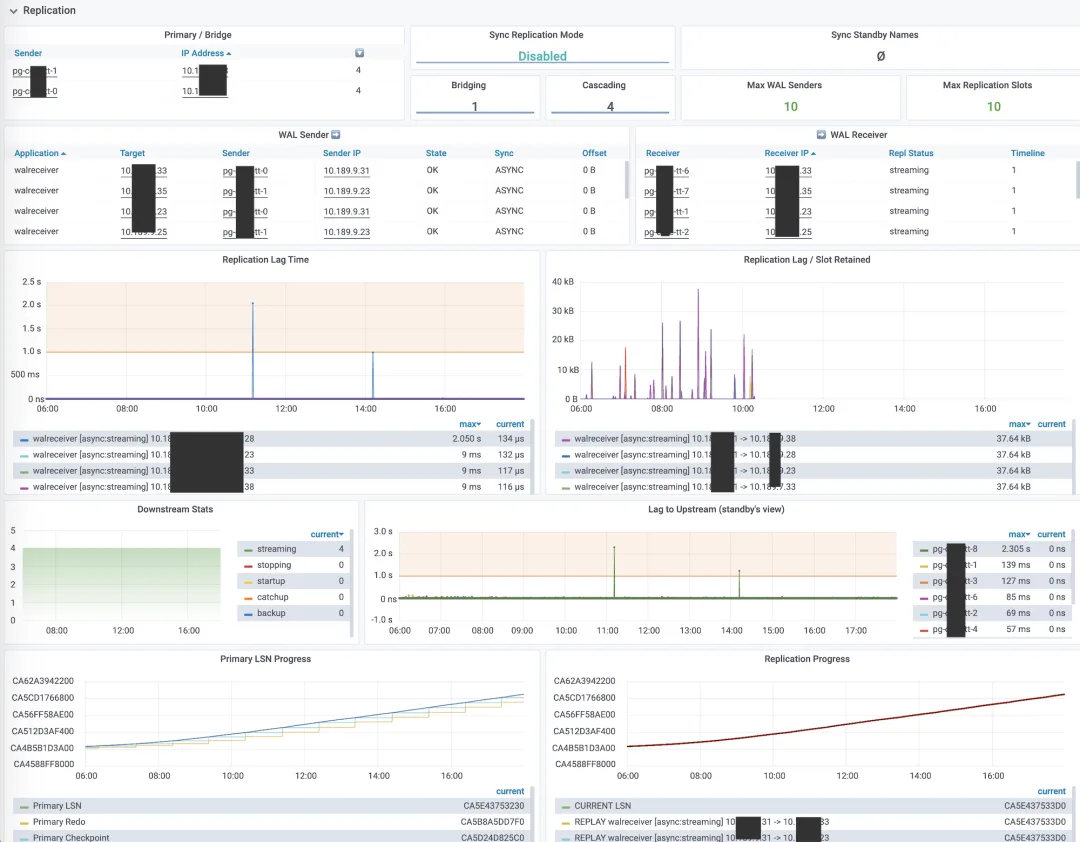Screen dimensions: 1080x842
Task: Open the Sync Replication Mode panel title
Action: coord(536,34)
